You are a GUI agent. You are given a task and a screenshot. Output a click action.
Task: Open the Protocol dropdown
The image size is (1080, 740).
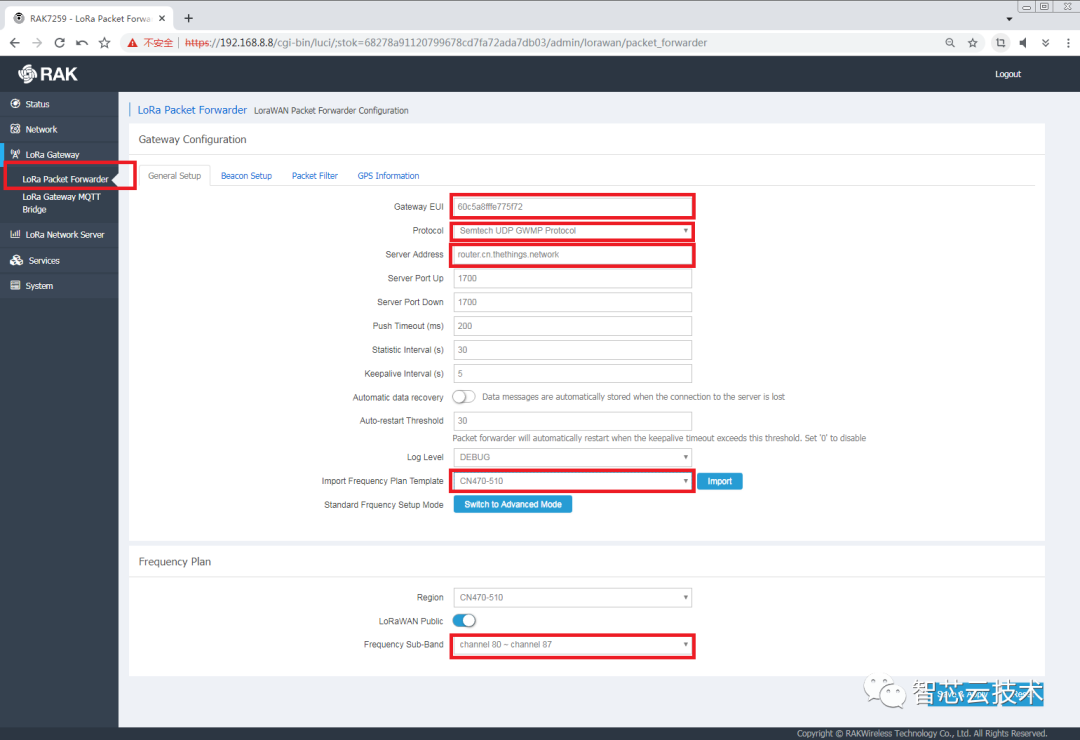click(x=572, y=231)
